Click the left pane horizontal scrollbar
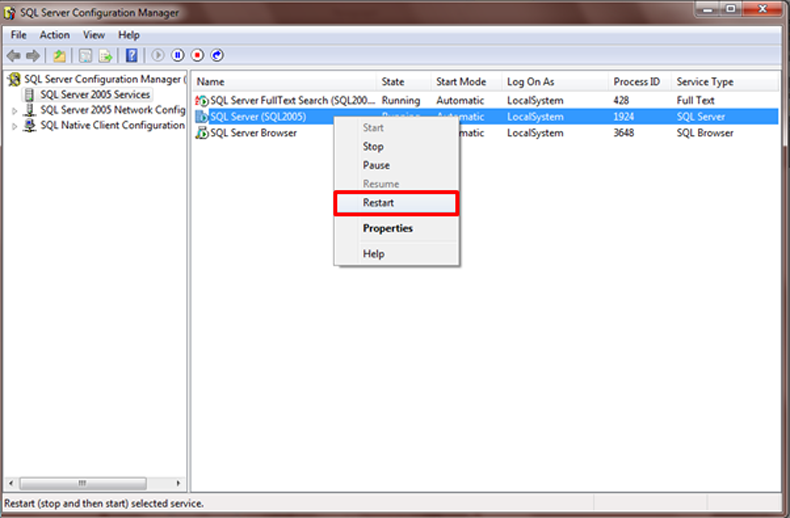Screen dimensions: 790x518 tap(95, 483)
